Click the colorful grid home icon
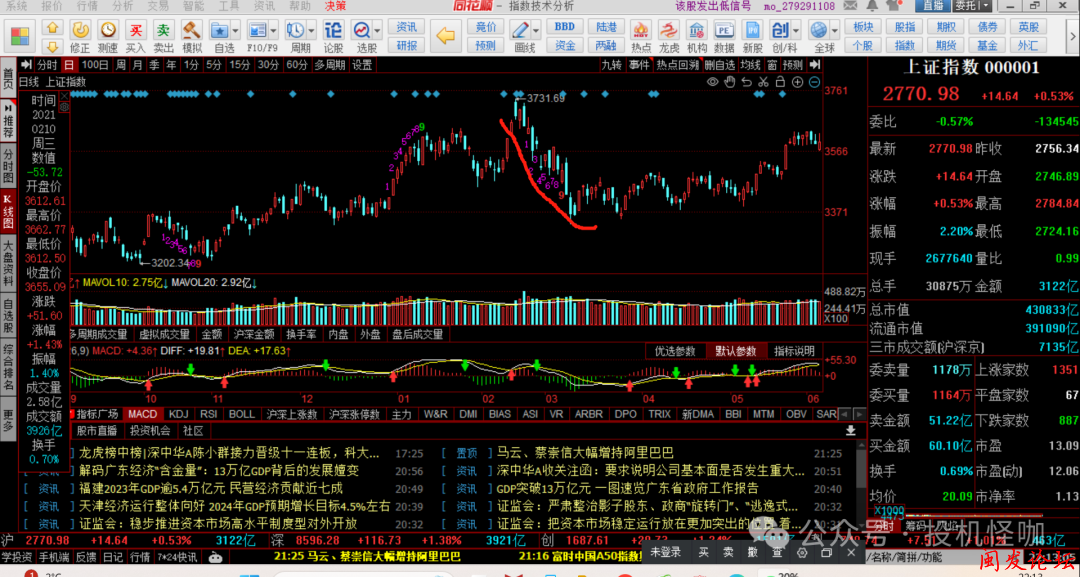The height and width of the screenshot is (577, 1080). click(x=20, y=36)
